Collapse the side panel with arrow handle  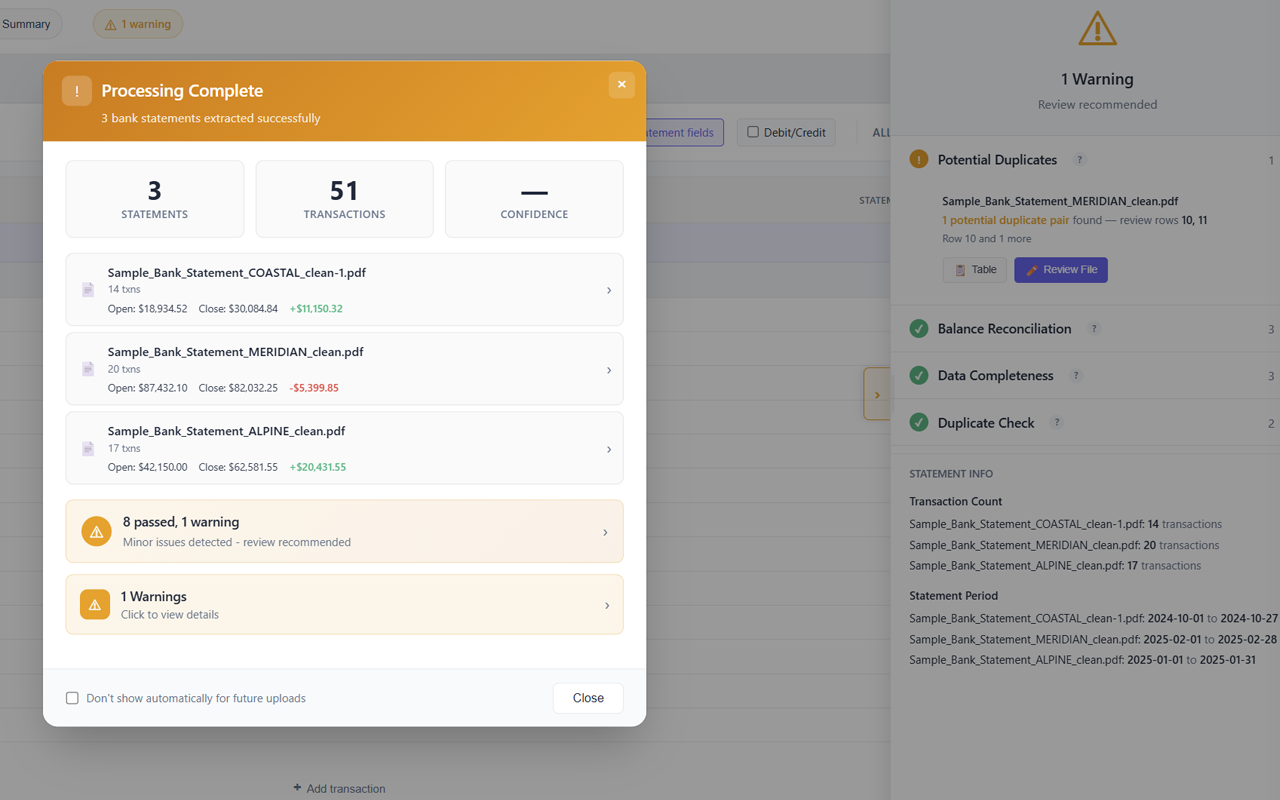click(877, 394)
